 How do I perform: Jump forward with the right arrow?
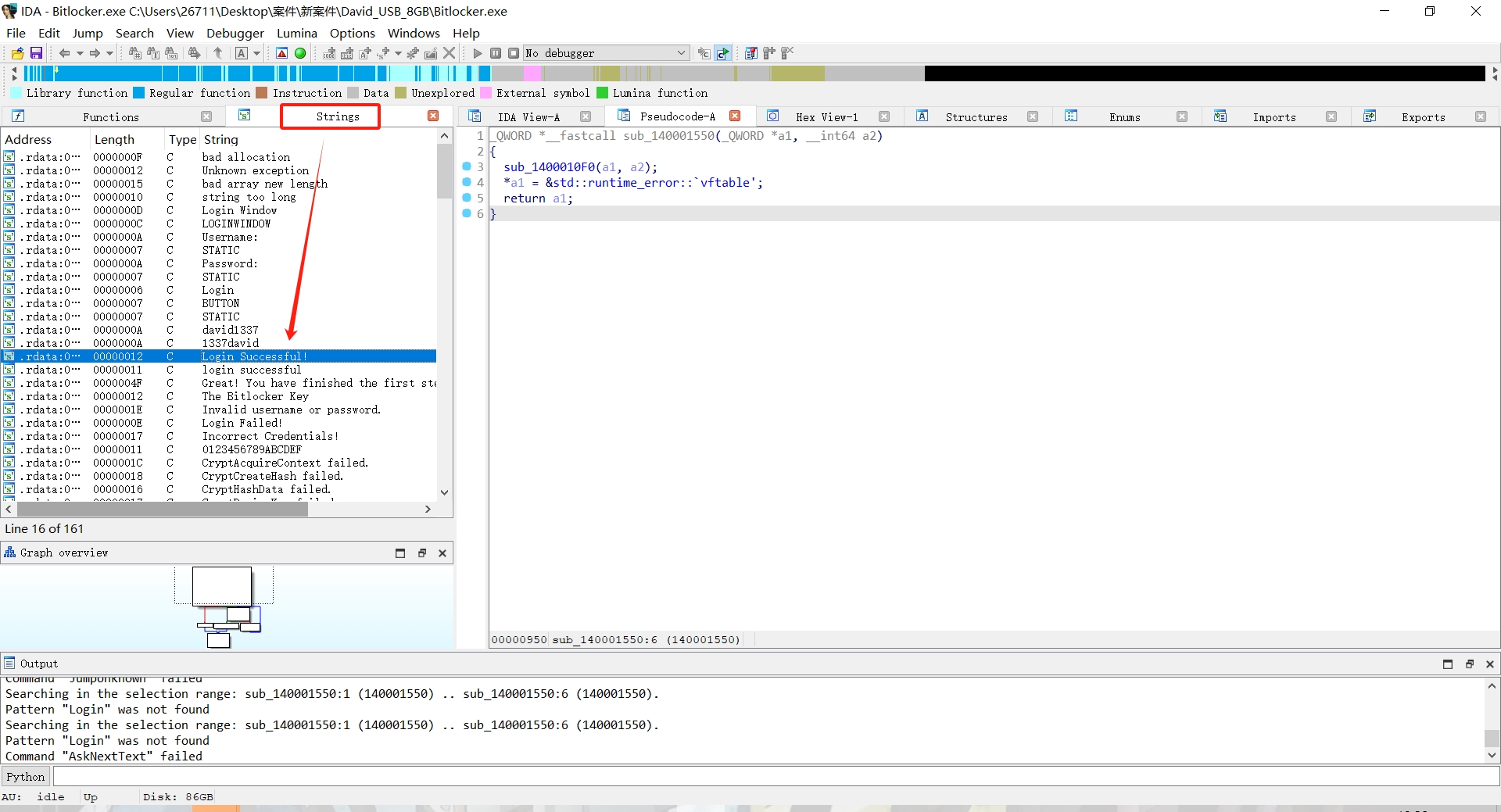point(95,53)
